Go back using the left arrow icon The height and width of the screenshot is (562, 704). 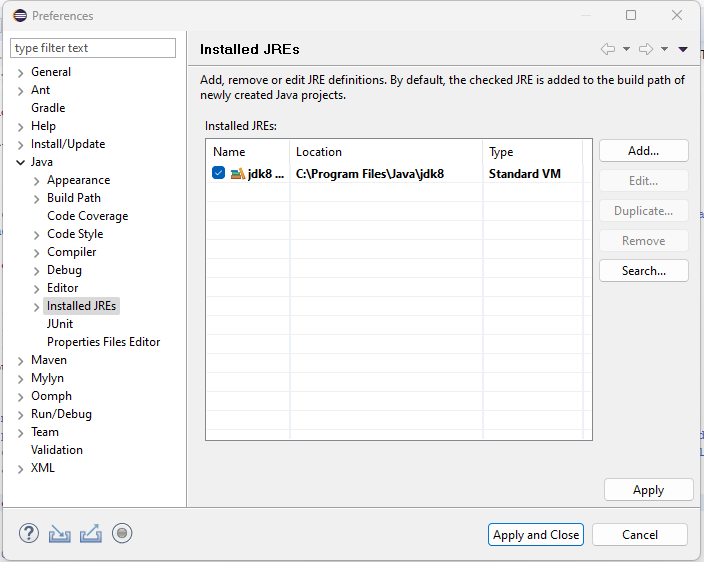coord(608,49)
